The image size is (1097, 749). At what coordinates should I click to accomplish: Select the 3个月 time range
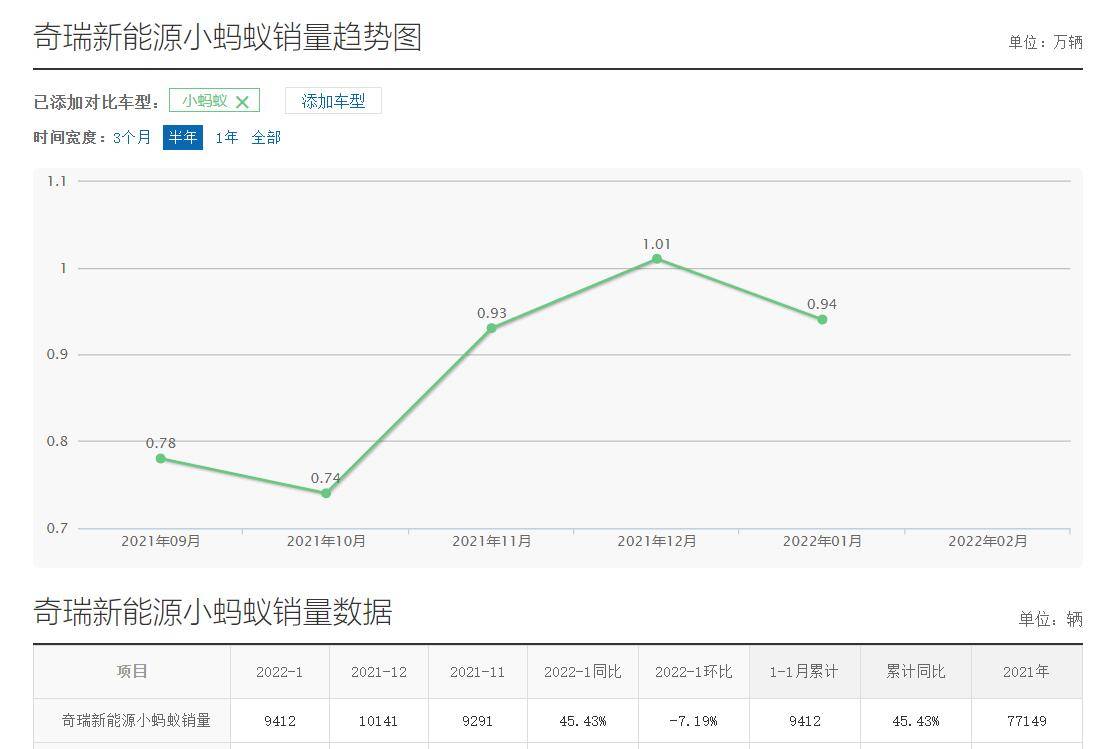tap(132, 137)
